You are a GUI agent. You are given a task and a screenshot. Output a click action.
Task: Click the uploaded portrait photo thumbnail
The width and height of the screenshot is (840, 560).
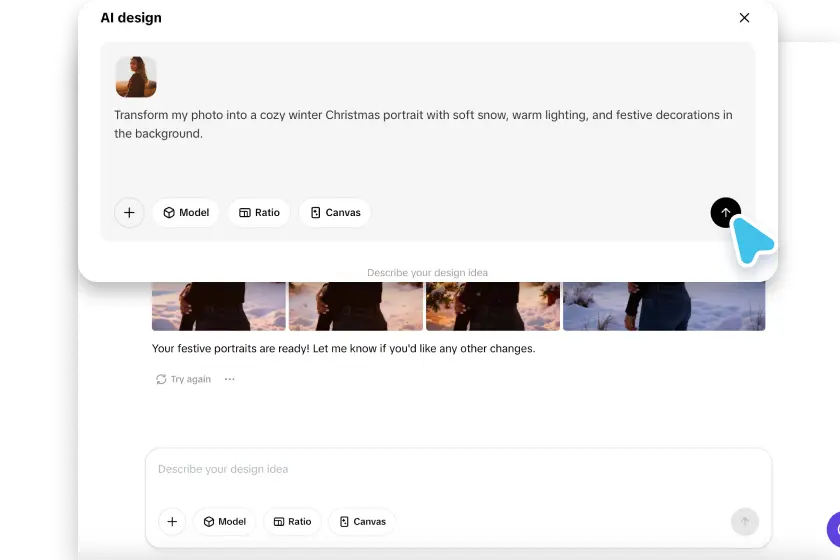136,77
